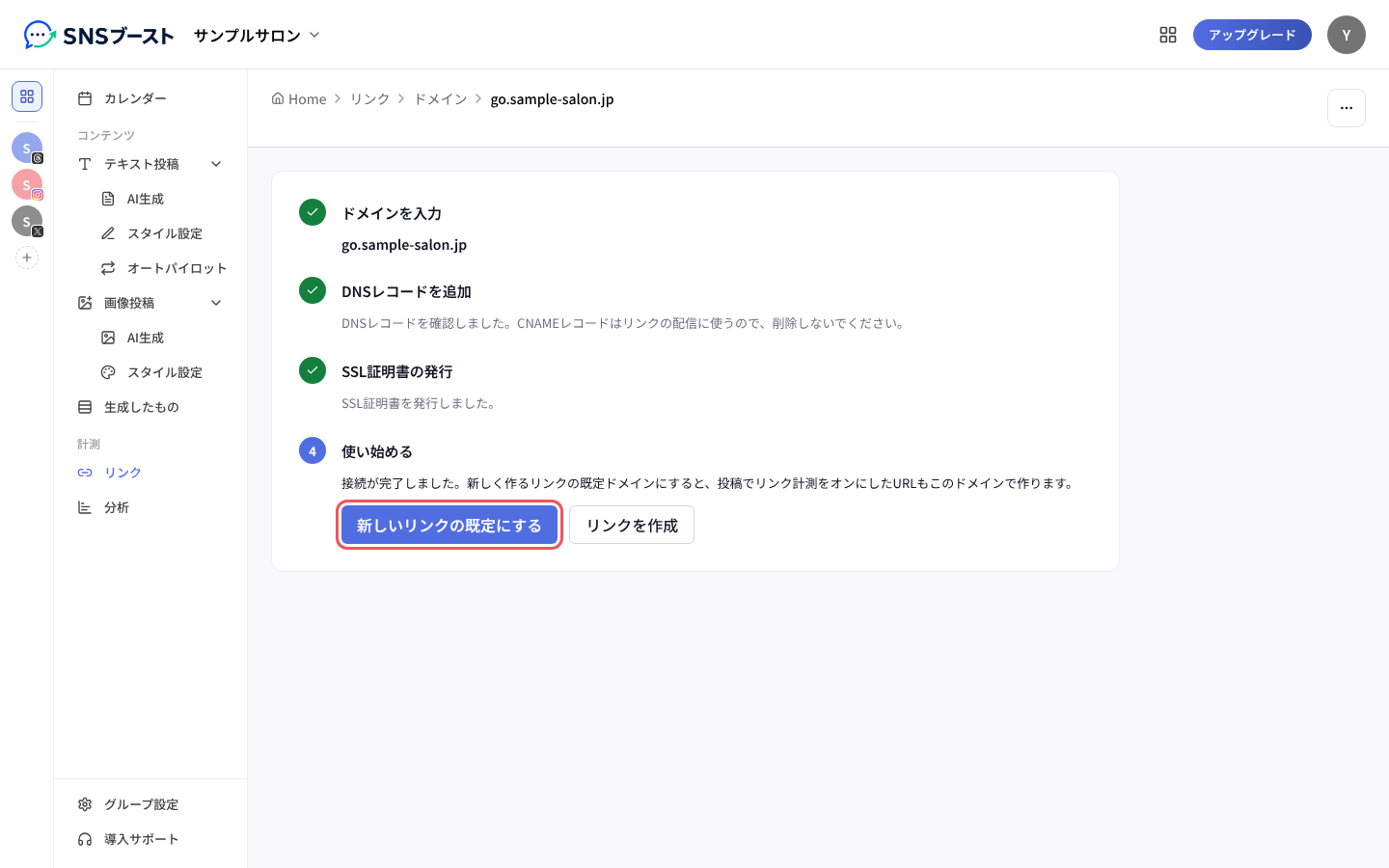The image size is (1389, 868).
Task: Click the step 4 使い始める badge
Action: 313,450
